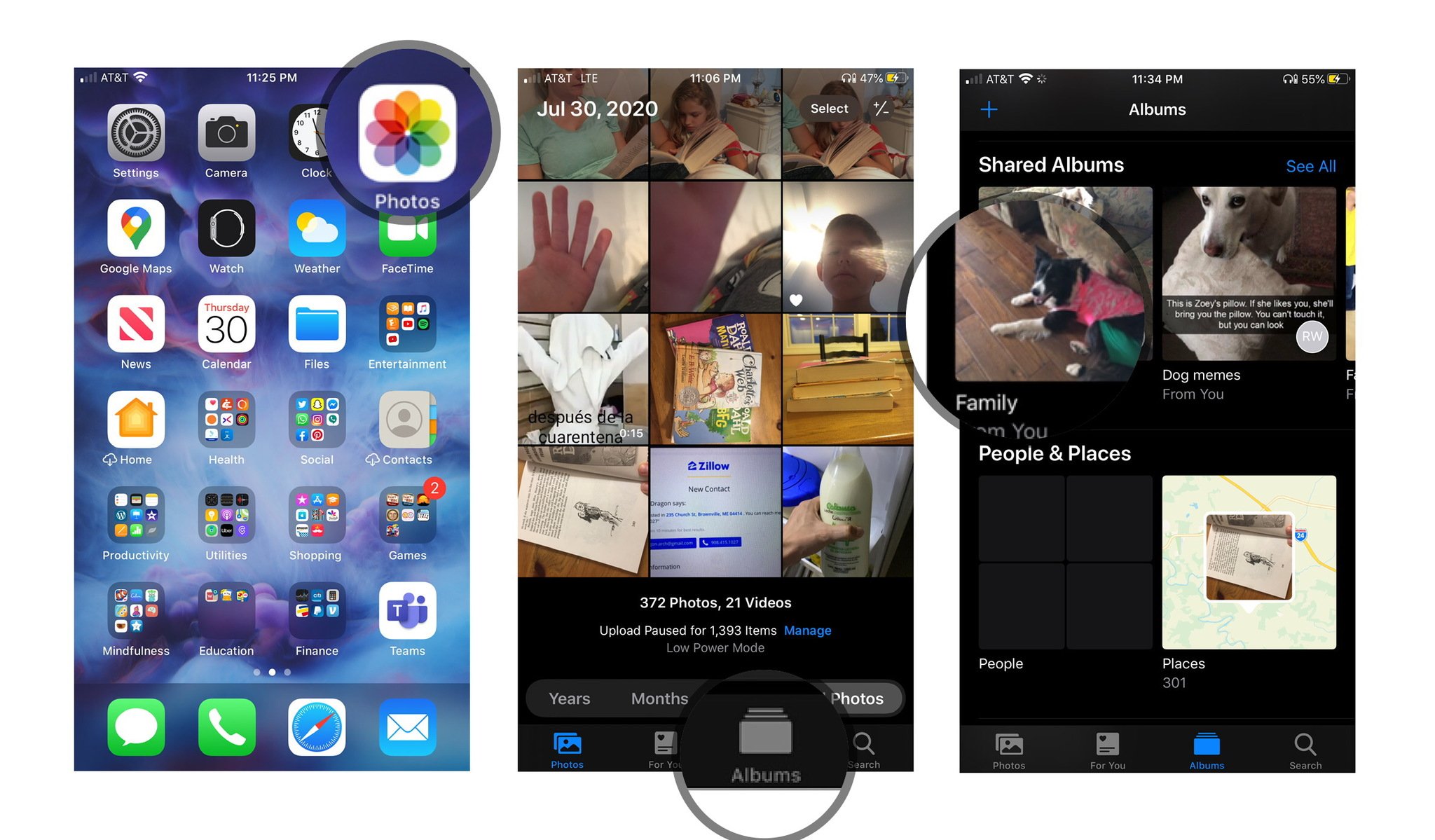The image size is (1435, 840).
Task: Tap Select button in photo library
Action: pos(830,109)
